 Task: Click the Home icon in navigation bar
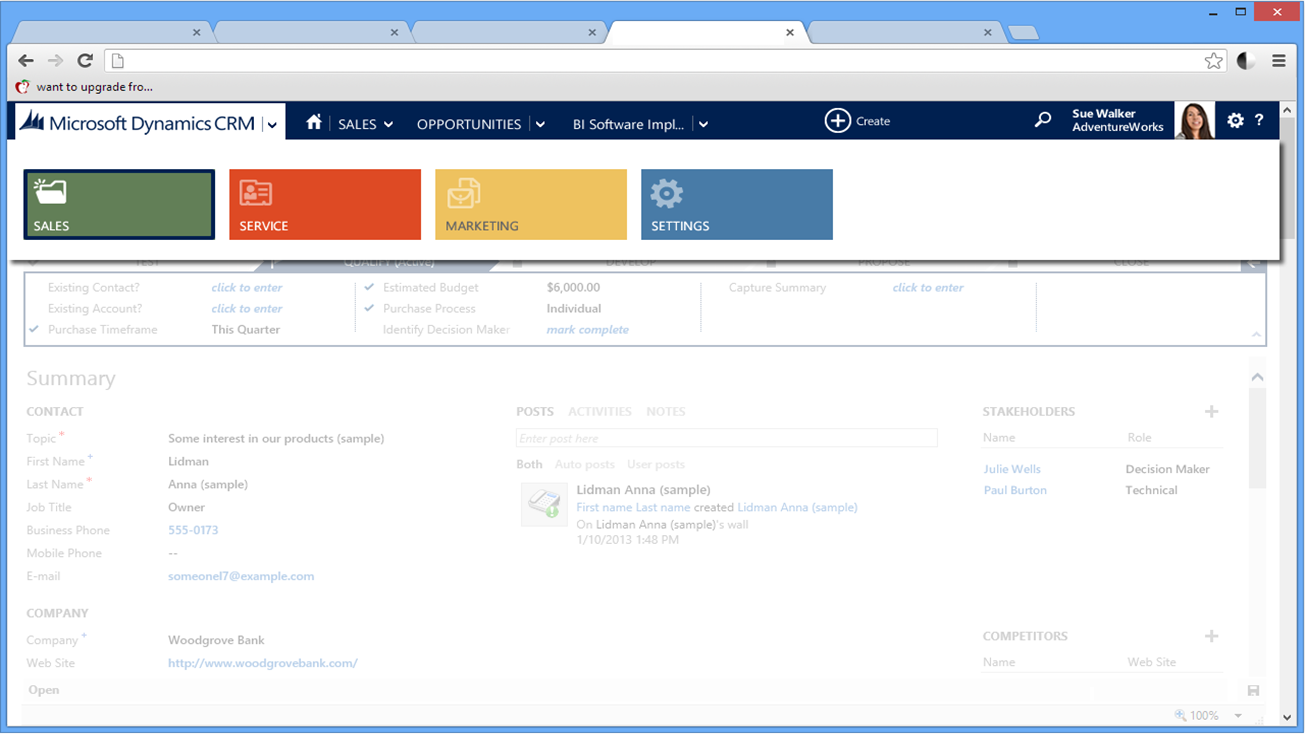click(314, 122)
